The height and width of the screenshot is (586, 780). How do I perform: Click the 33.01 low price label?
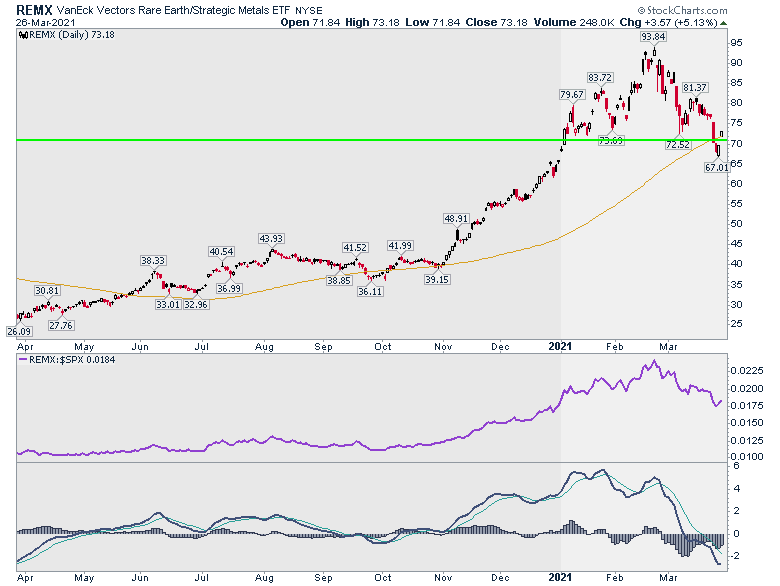tap(168, 304)
